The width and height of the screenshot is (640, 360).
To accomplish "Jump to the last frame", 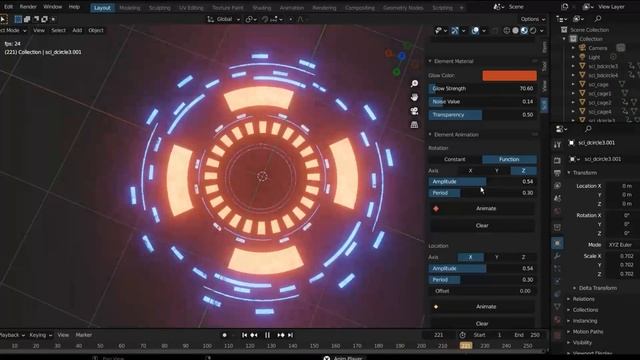I will (x=290, y=335).
